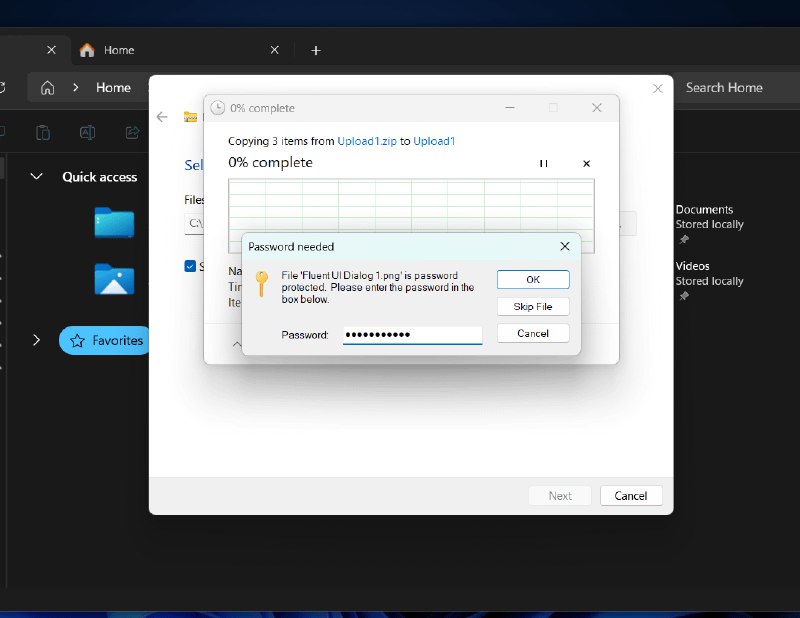Click Cancel in the Password needed dialog
800x618 pixels.
coord(533,333)
